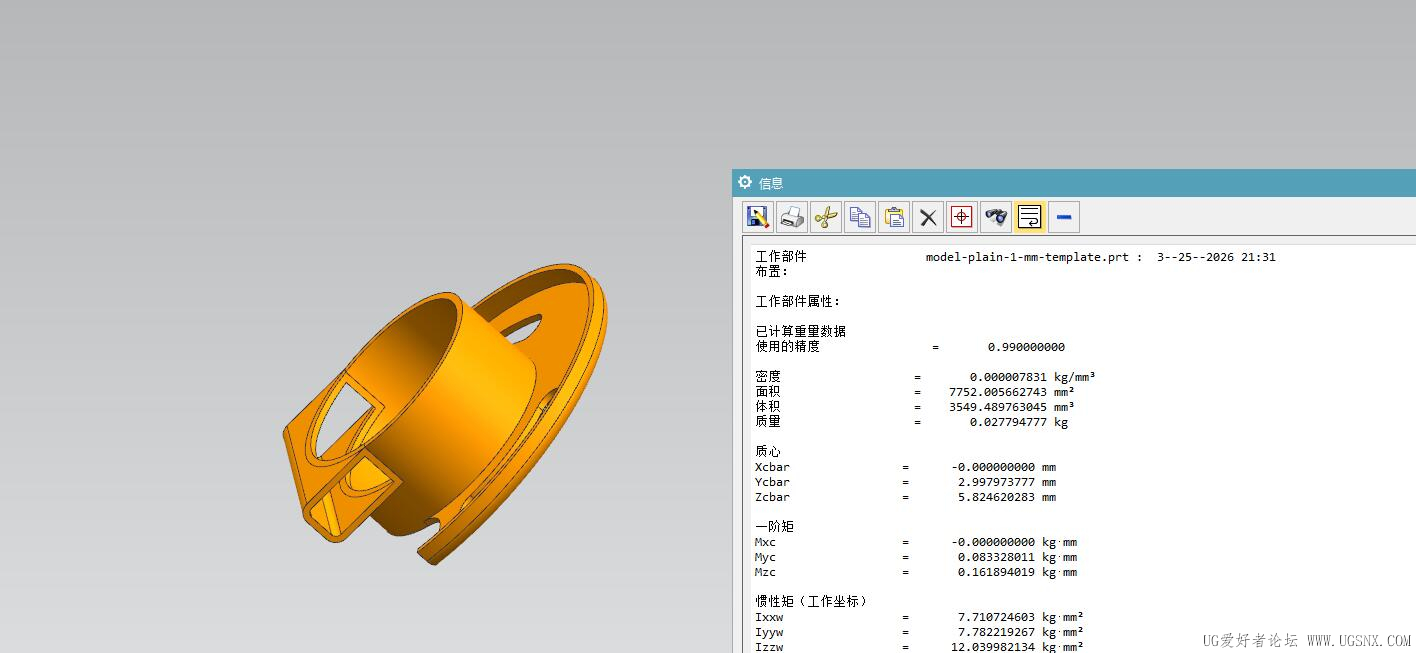Click the density value 0.000007831
This screenshot has width=1416, height=653.
tap(1008, 377)
